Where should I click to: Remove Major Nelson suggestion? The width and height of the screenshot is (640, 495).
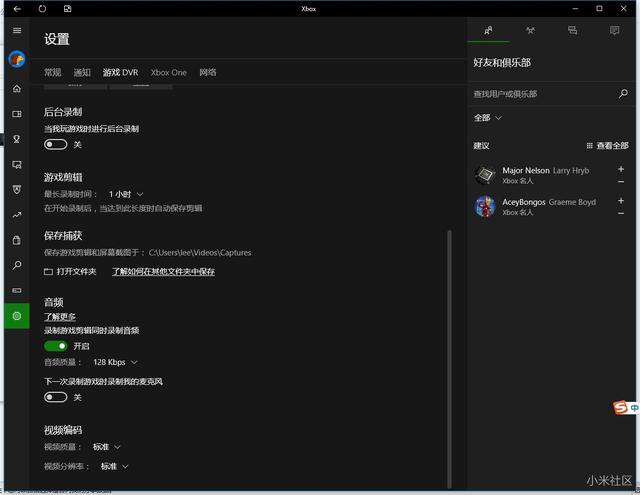pyautogui.click(x=621, y=182)
